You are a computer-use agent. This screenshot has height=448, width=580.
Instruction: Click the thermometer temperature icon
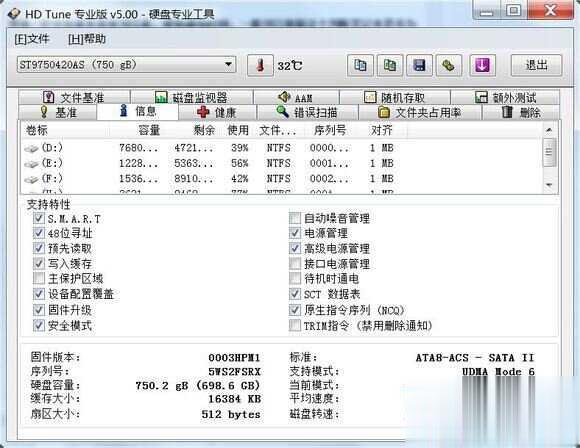pos(260,65)
